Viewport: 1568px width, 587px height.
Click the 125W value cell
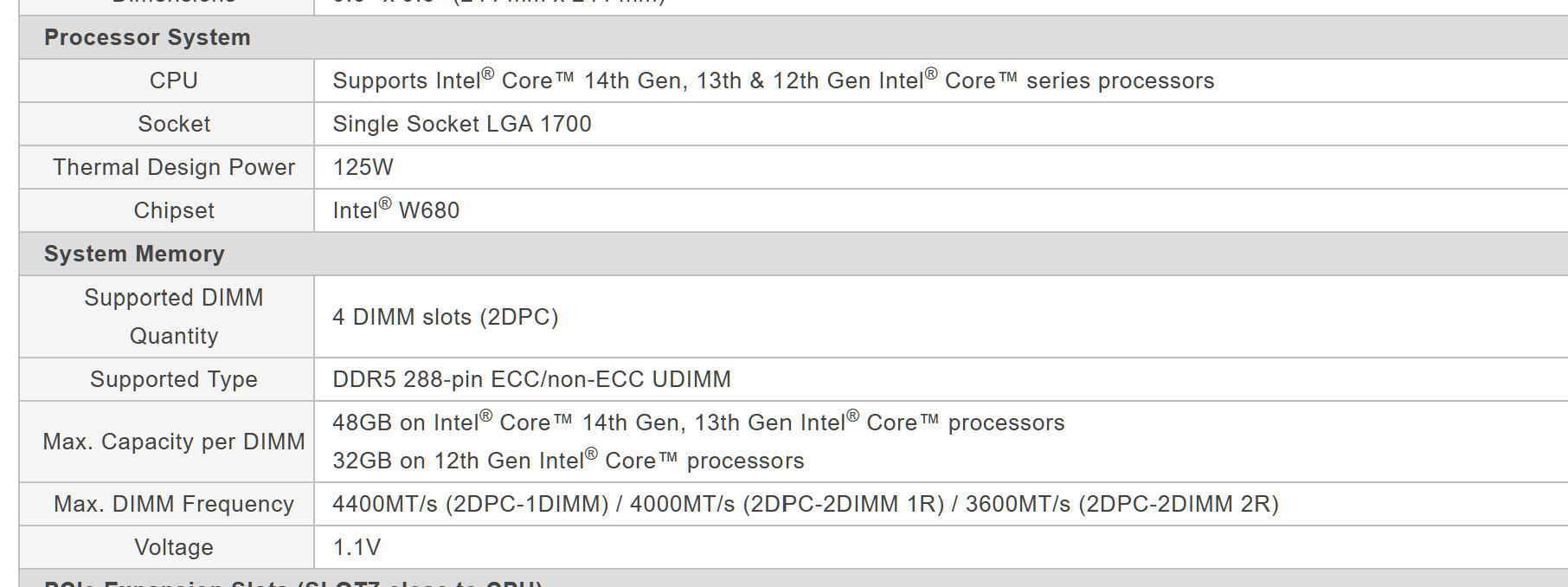coord(363,168)
